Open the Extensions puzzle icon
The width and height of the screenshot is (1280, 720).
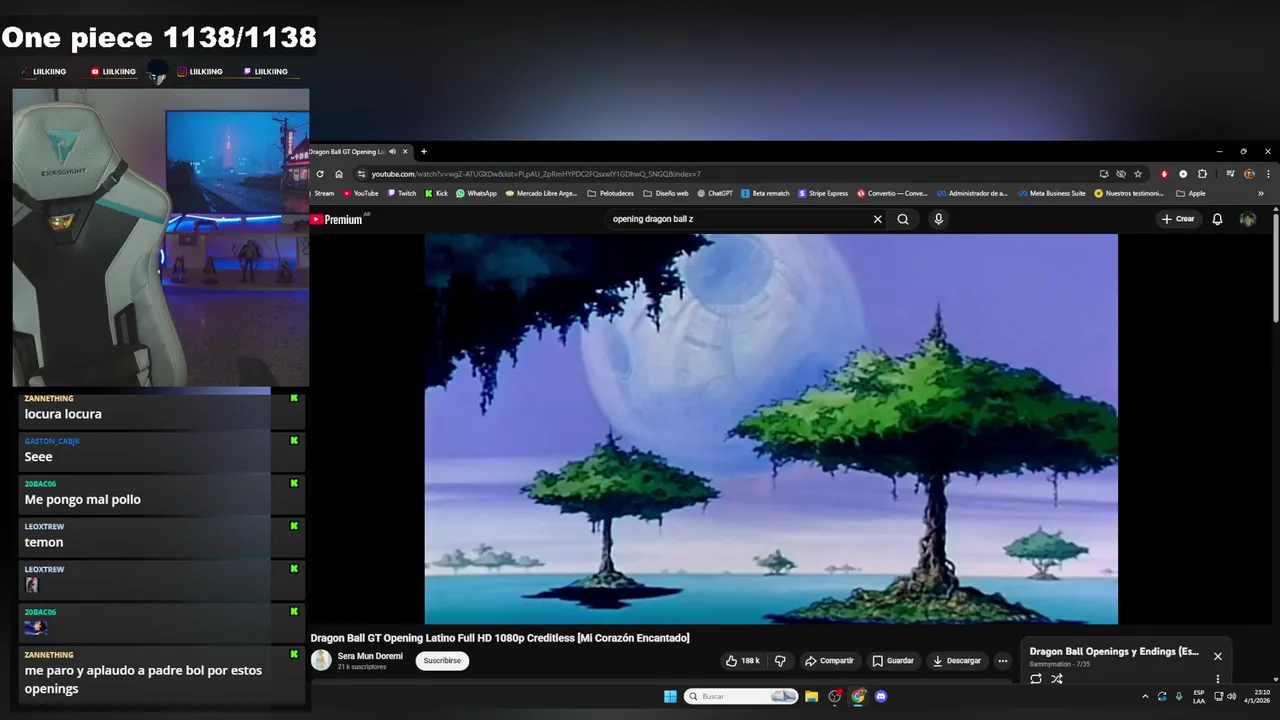coord(1202,174)
